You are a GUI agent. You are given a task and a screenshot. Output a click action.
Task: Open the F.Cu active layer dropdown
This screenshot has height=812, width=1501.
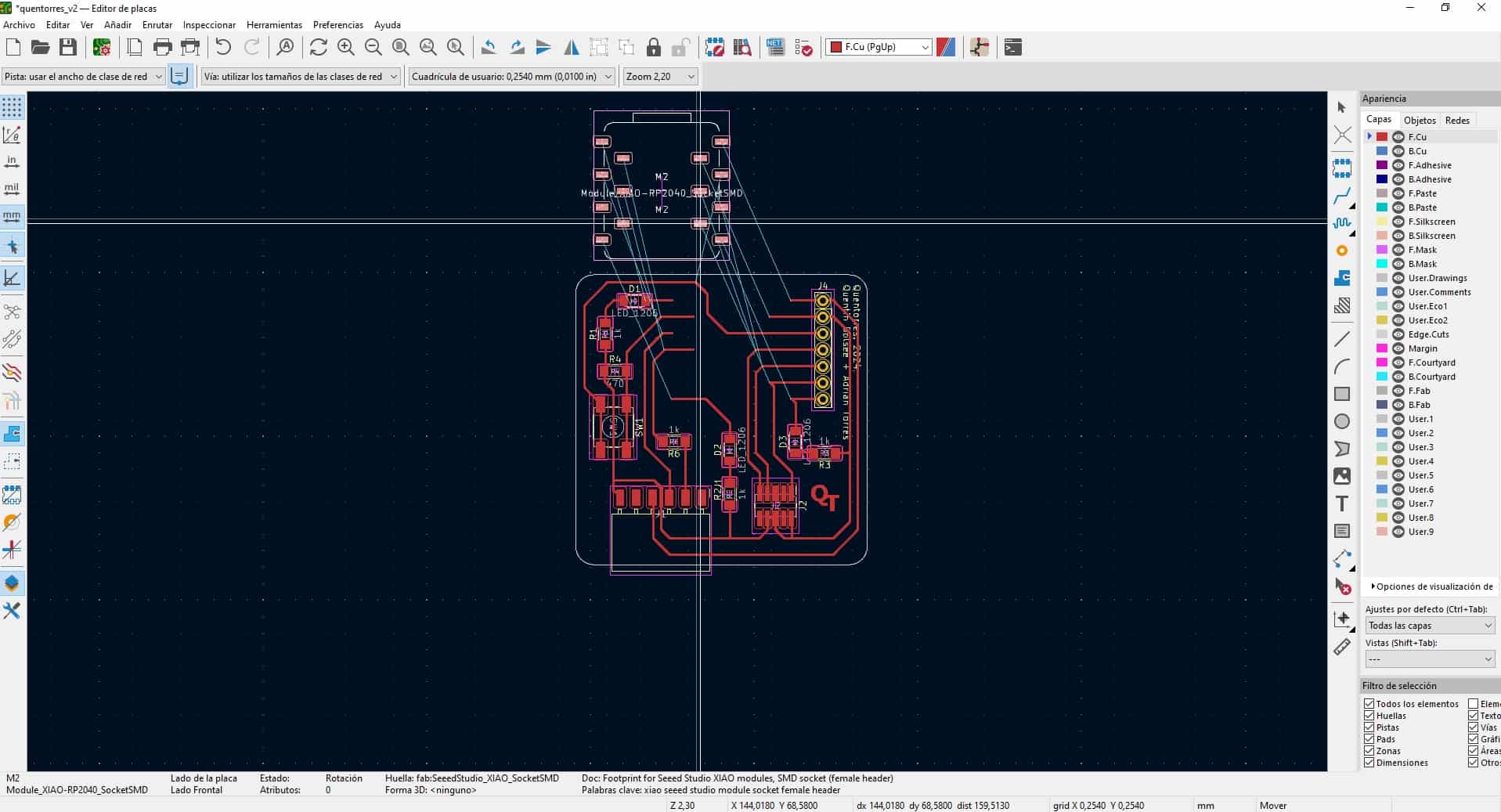pos(879,47)
